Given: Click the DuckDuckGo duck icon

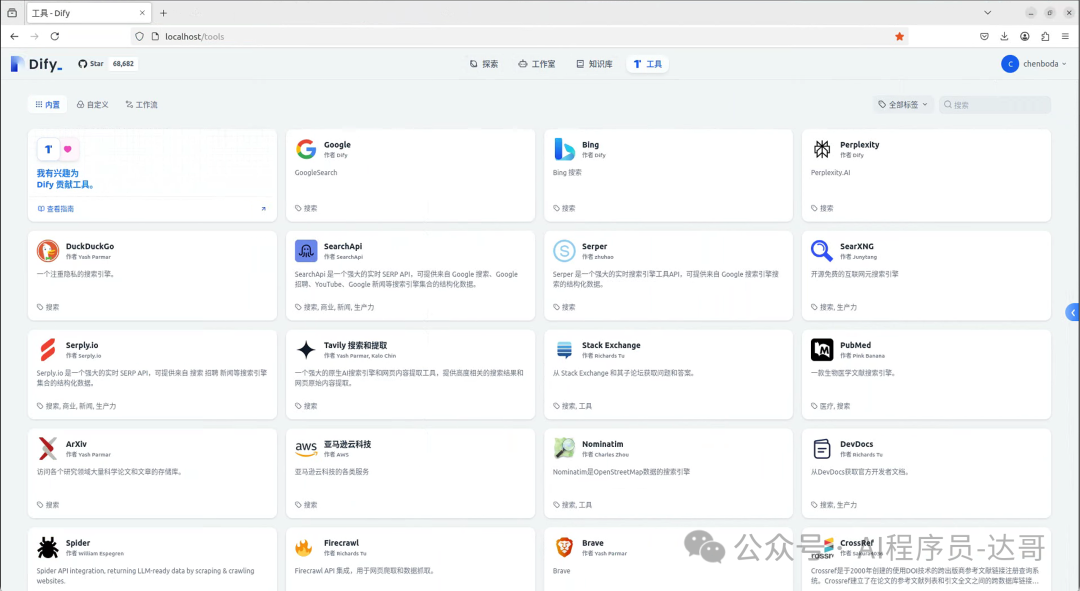Looking at the screenshot, I should [x=48, y=251].
